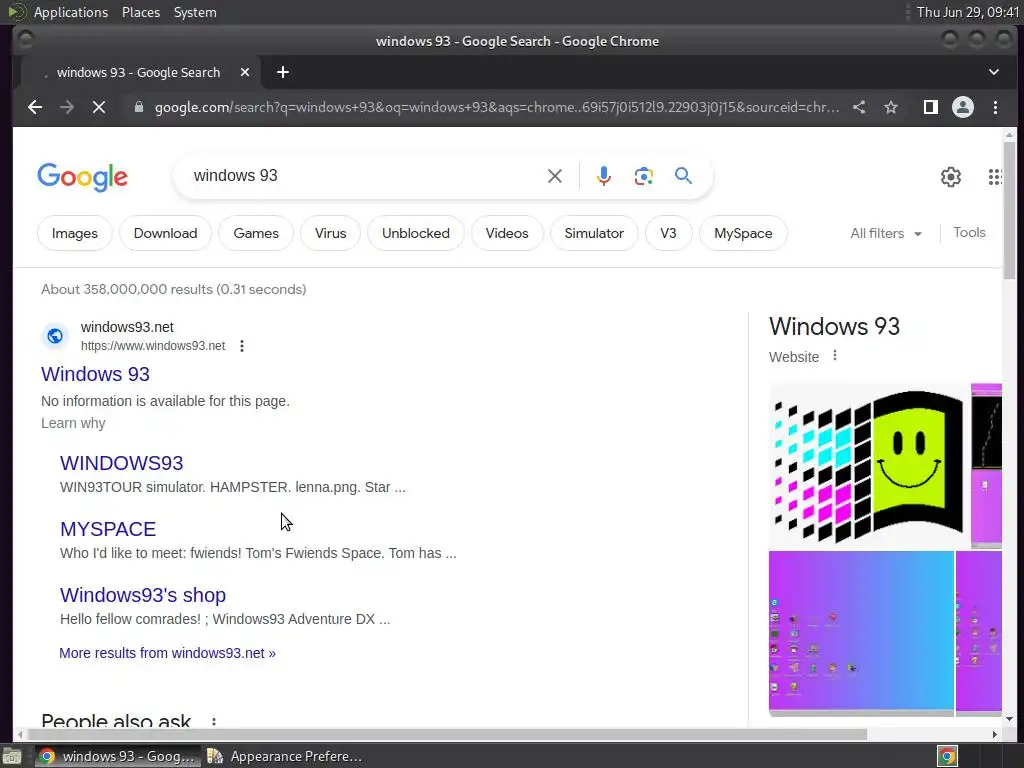Click the magnifier search button
Screen dimensions: 1024x768
pos(683,176)
